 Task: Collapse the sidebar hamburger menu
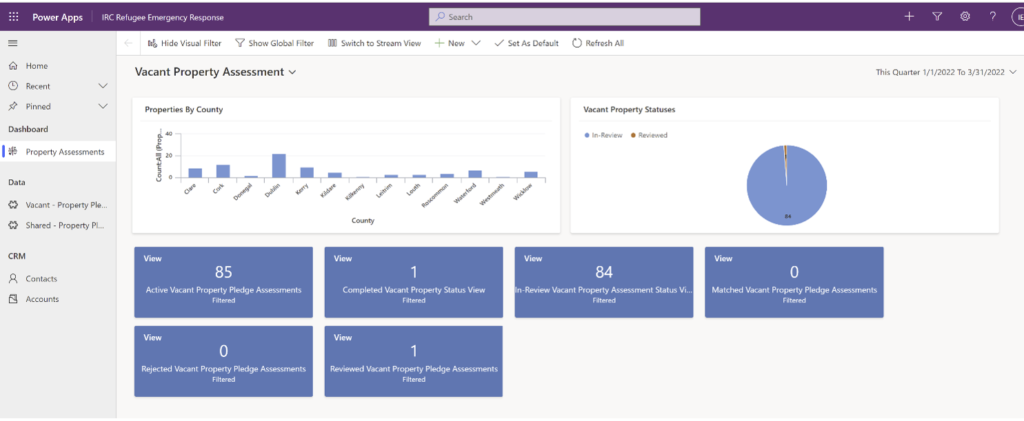[x=12, y=43]
